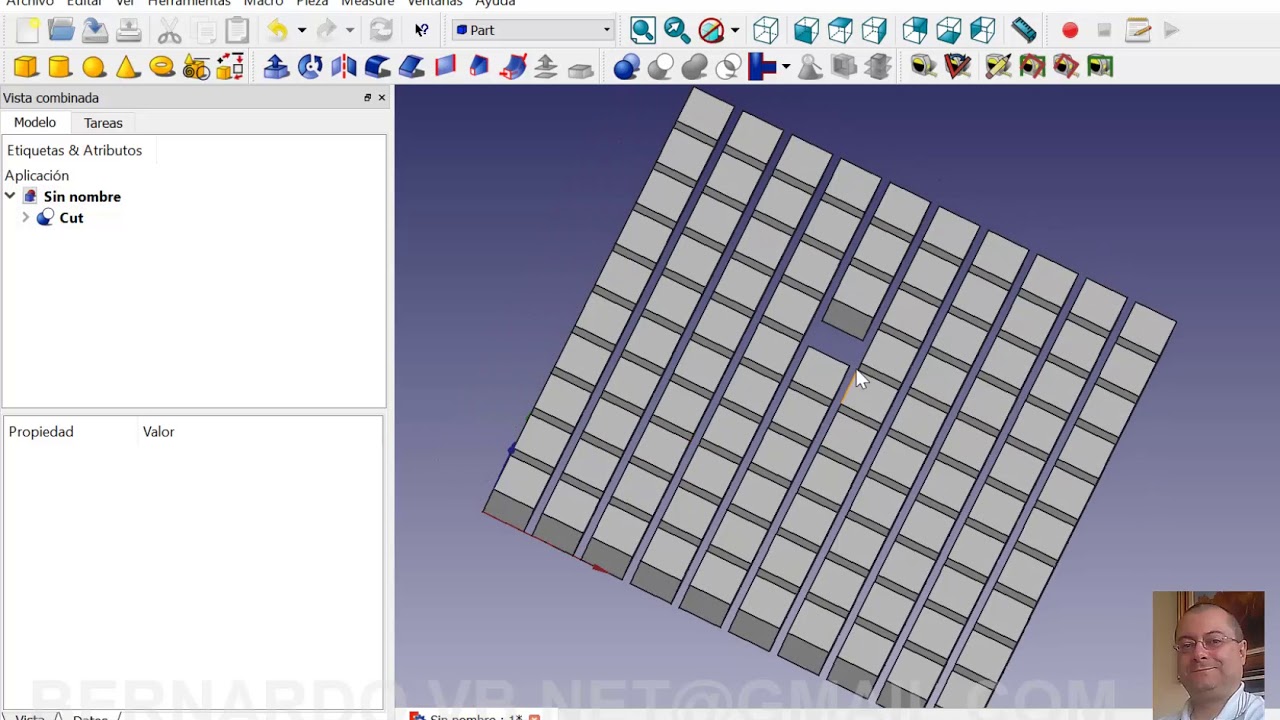Open the Shape builder tool
This screenshot has height=720, width=1280.
click(230, 67)
